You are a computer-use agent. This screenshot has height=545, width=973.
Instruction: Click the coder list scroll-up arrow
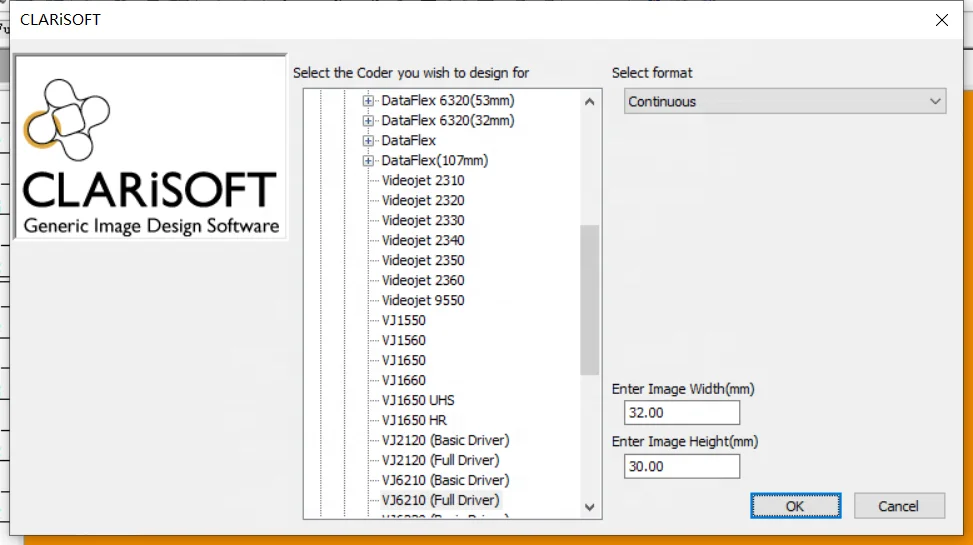[x=590, y=101]
